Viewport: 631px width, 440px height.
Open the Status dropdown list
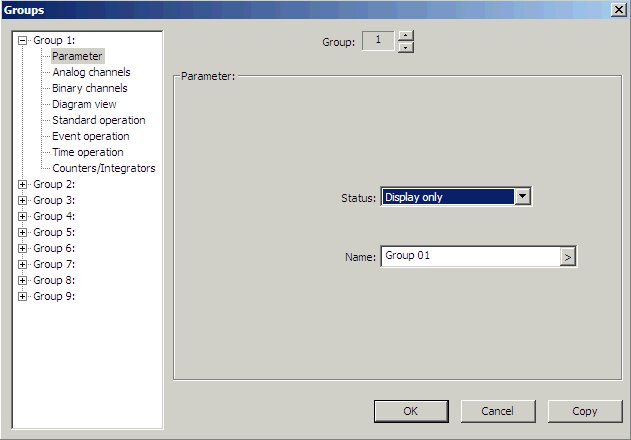click(521, 197)
